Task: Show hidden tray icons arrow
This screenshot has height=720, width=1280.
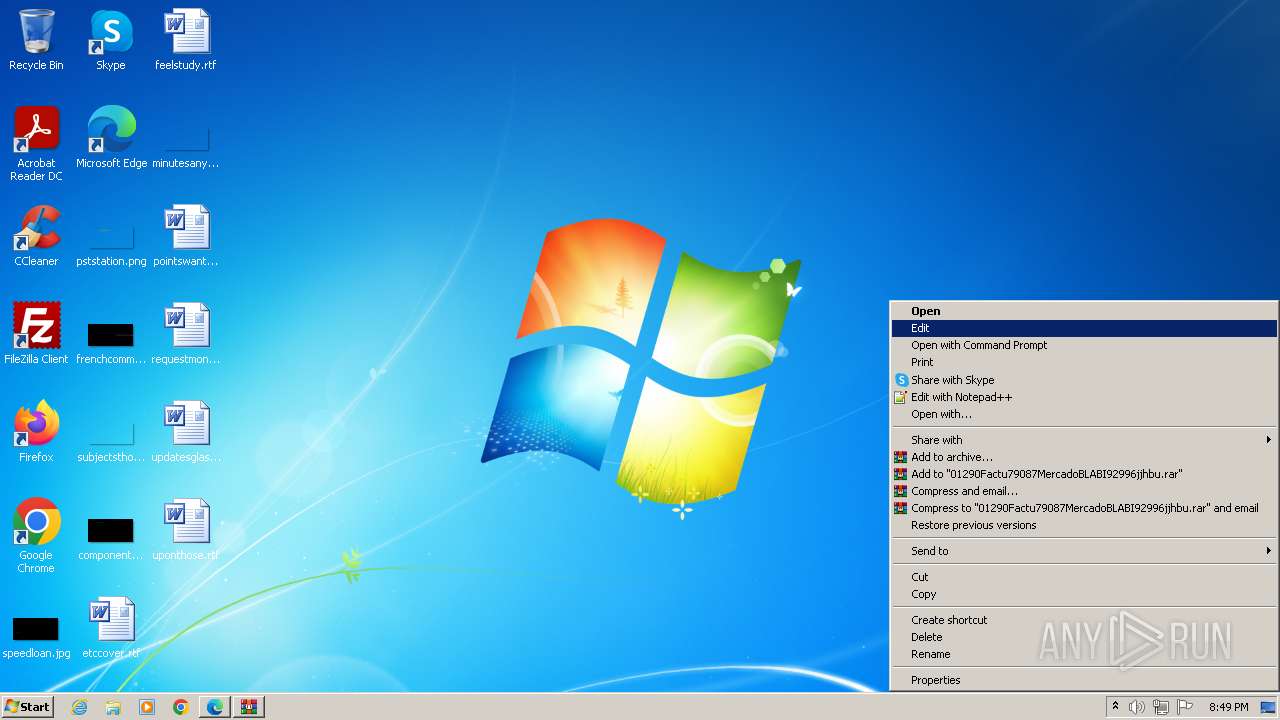Action: pyautogui.click(x=1115, y=707)
